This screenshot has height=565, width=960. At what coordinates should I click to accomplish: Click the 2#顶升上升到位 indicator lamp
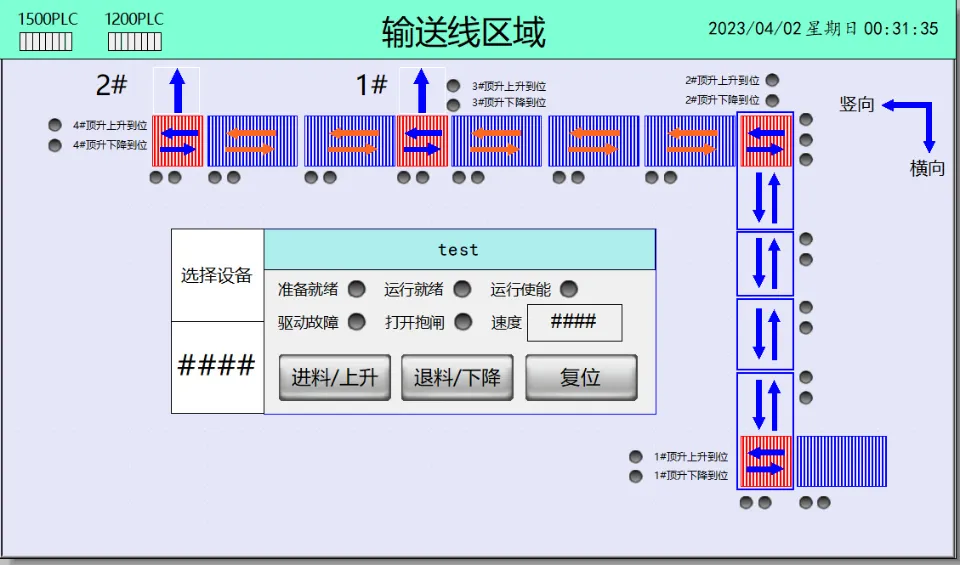pos(773,80)
